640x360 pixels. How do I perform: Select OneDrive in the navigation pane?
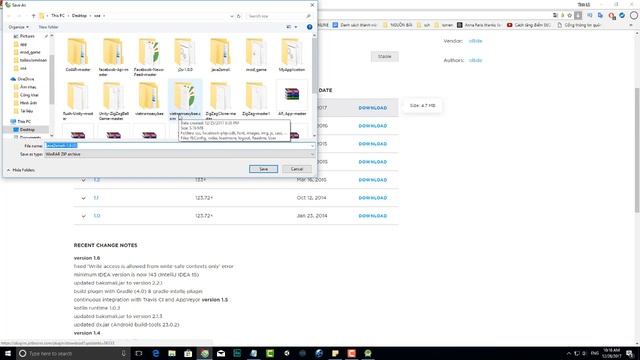25,79
